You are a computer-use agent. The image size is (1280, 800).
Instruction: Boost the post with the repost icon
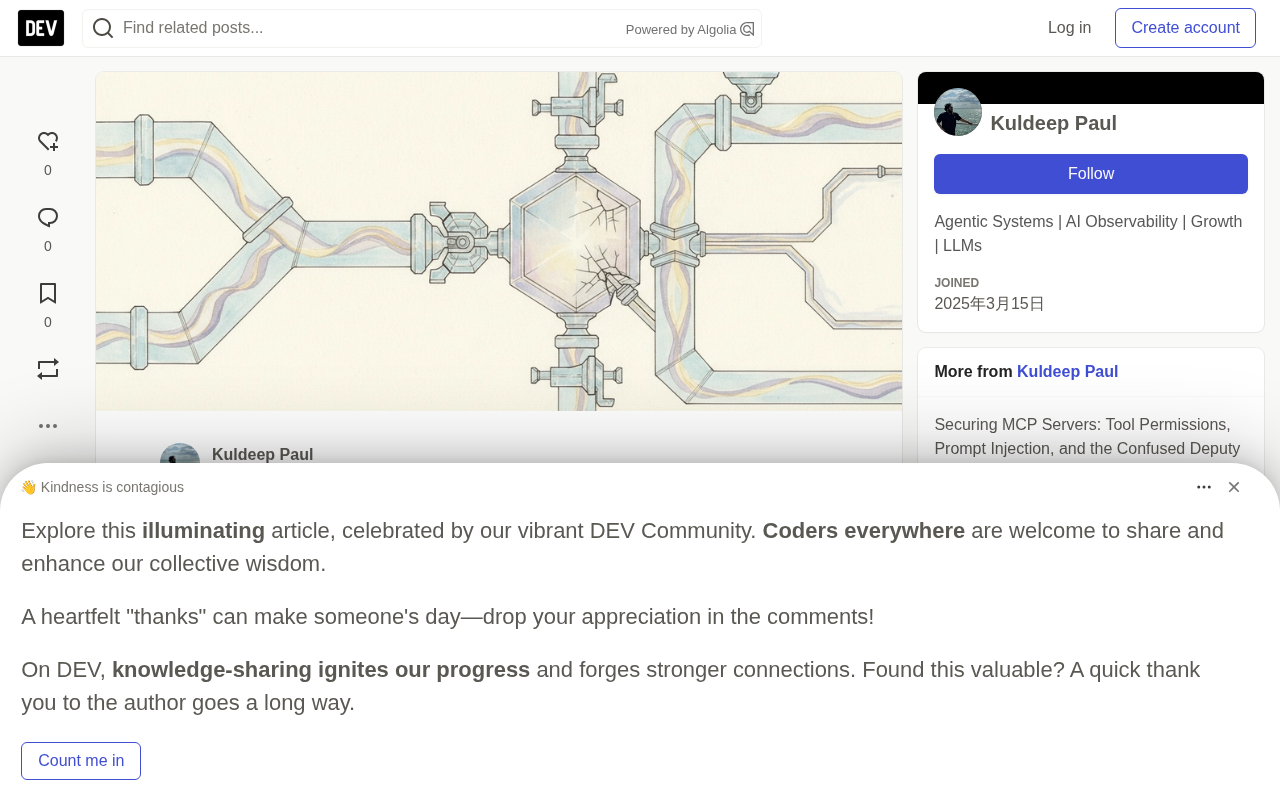click(48, 369)
